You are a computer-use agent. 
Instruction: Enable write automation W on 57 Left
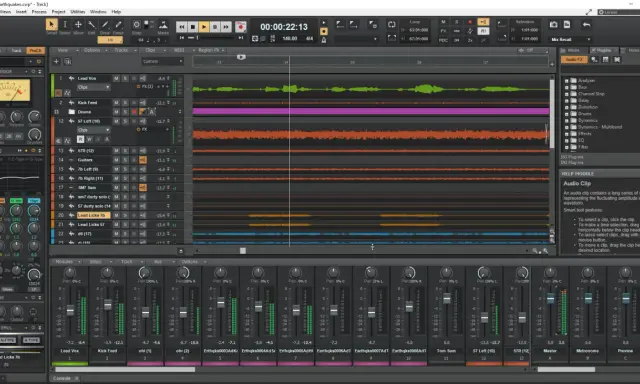click(89, 139)
